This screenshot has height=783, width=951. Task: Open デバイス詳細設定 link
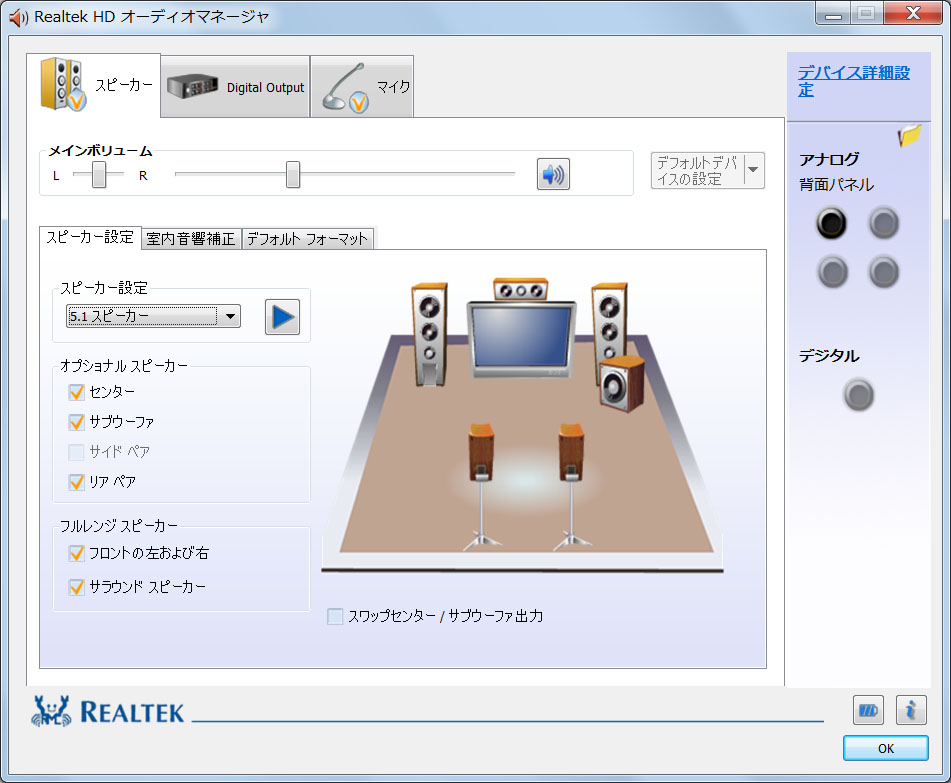[853, 81]
